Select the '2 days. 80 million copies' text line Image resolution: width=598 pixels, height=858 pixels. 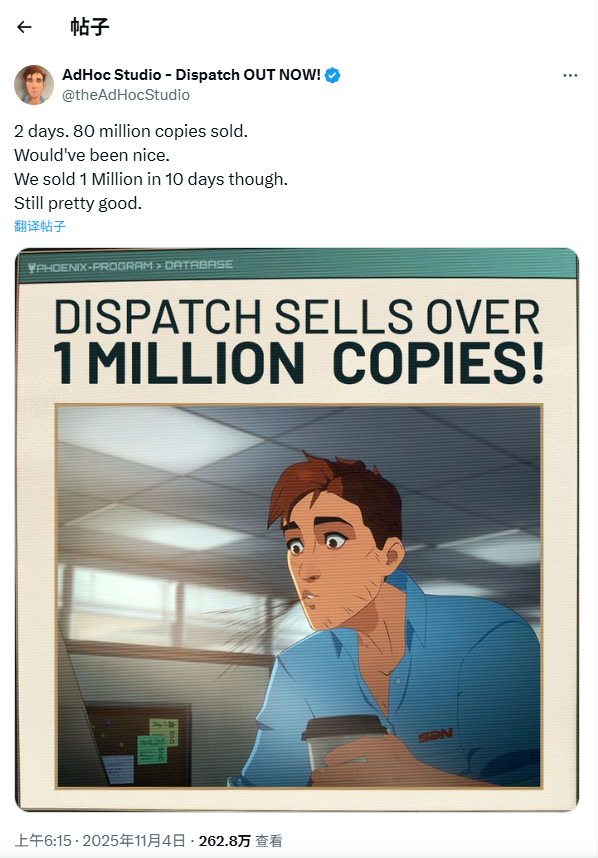click(131, 131)
